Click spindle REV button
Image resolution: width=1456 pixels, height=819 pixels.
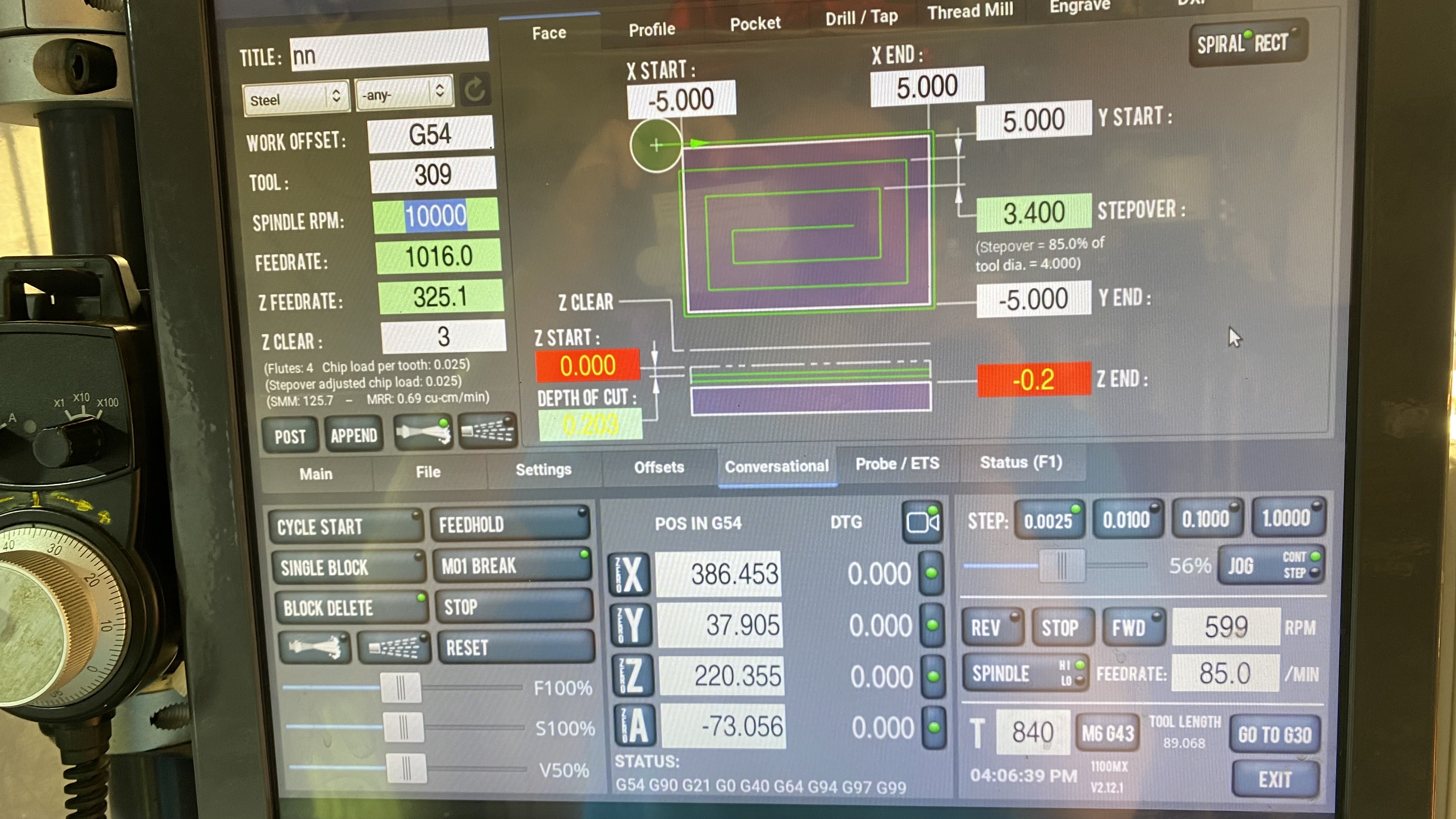[993, 627]
